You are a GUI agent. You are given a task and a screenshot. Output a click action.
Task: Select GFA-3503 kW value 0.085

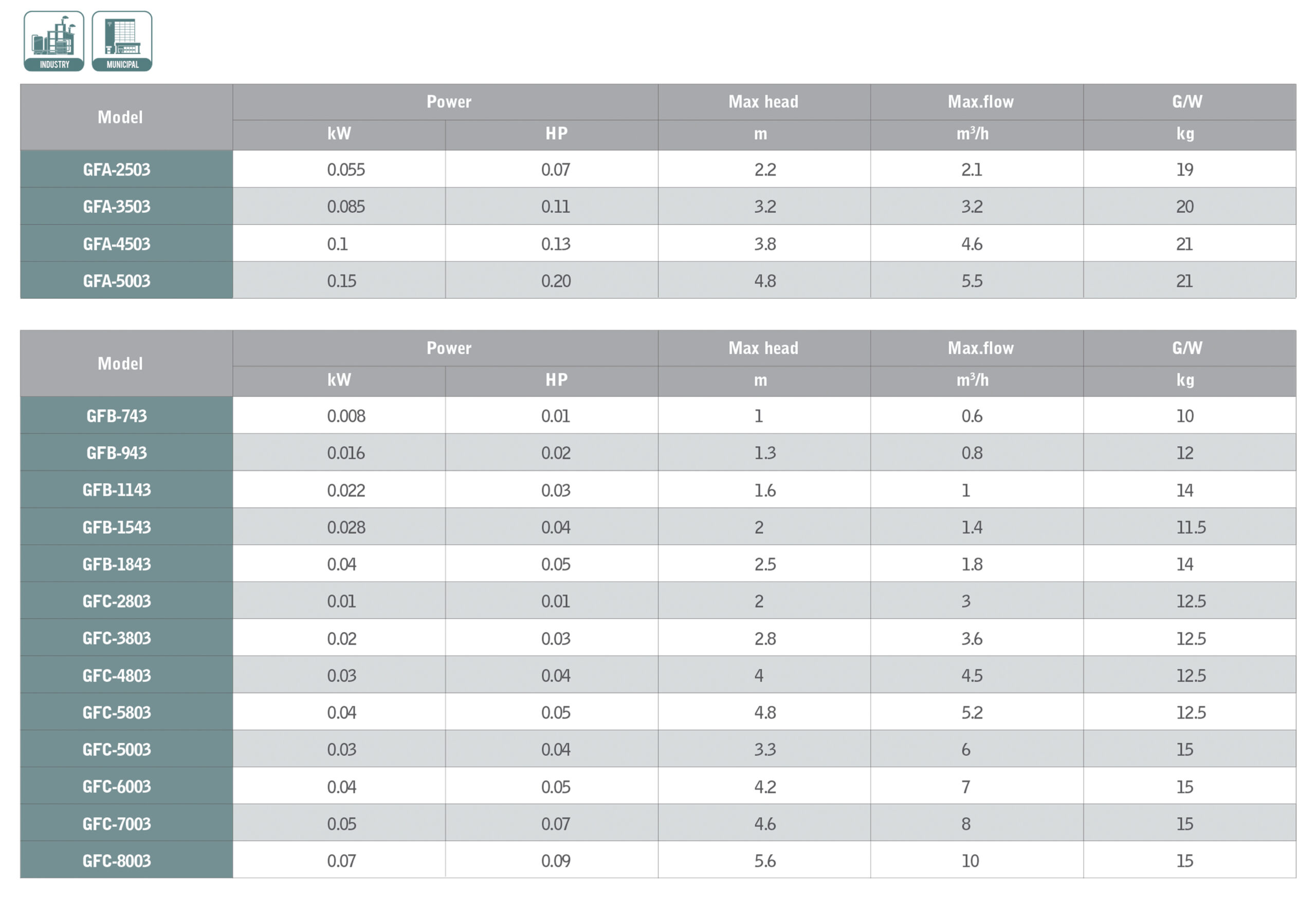coord(346,207)
